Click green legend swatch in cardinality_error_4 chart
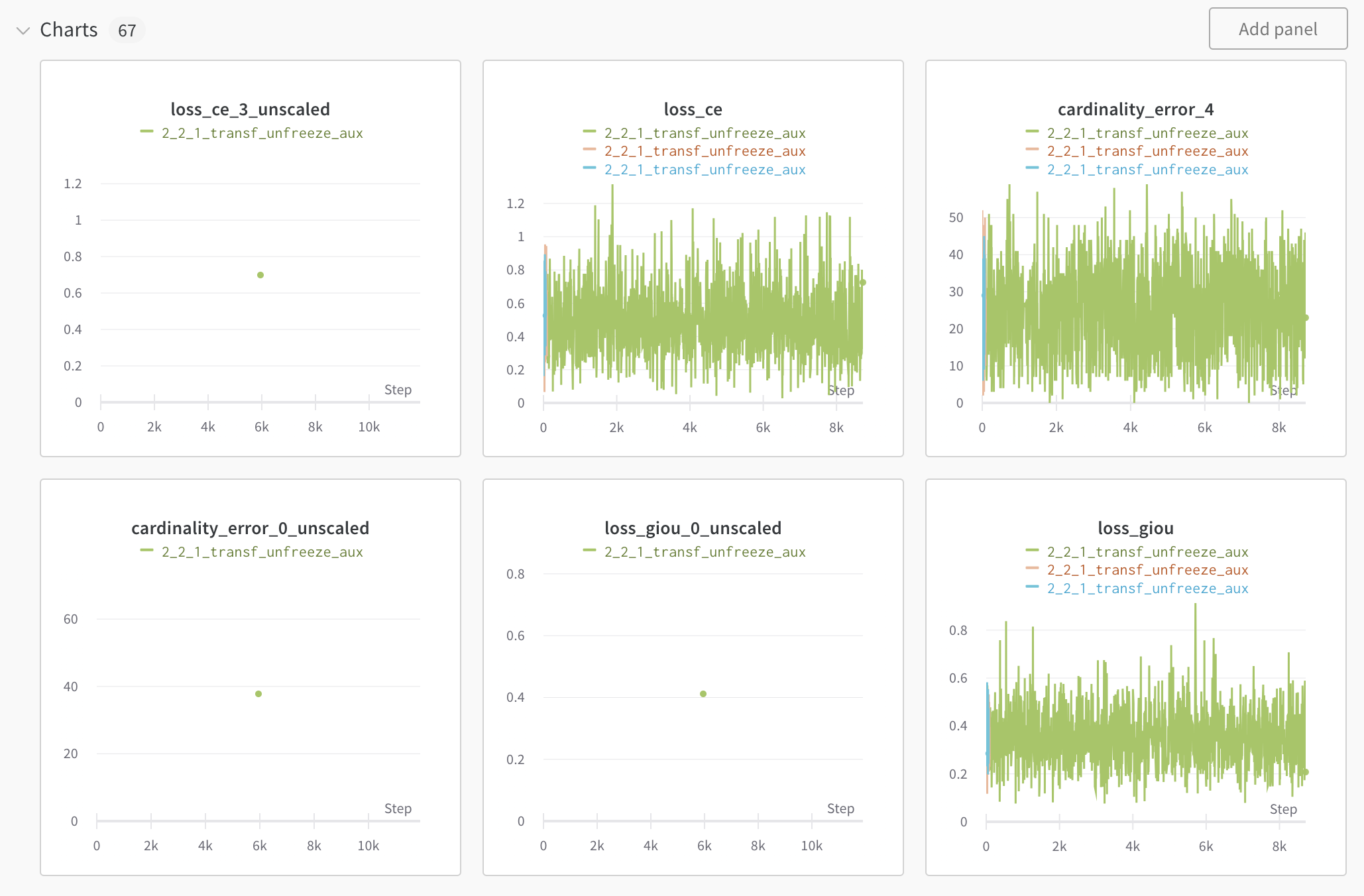The height and width of the screenshot is (896, 1364). click(1032, 132)
